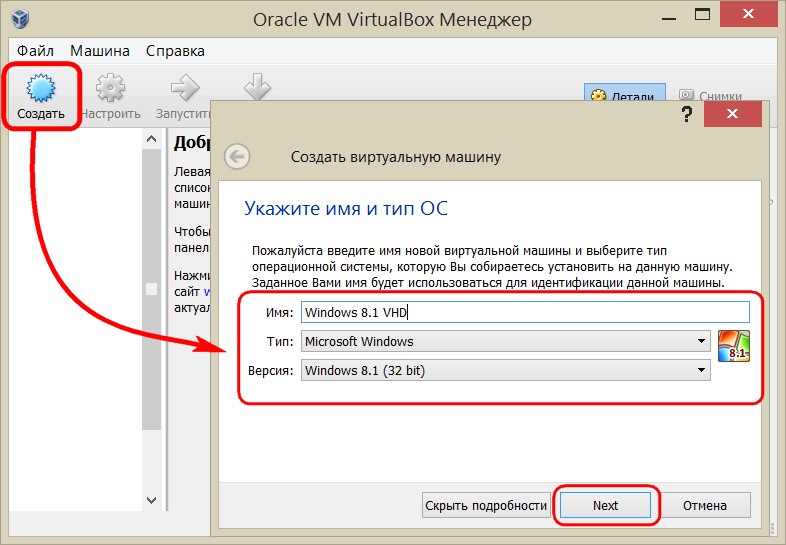This screenshot has width=786, height=545.
Task: Click the Настроить gear toolbar icon
Action: point(110,87)
